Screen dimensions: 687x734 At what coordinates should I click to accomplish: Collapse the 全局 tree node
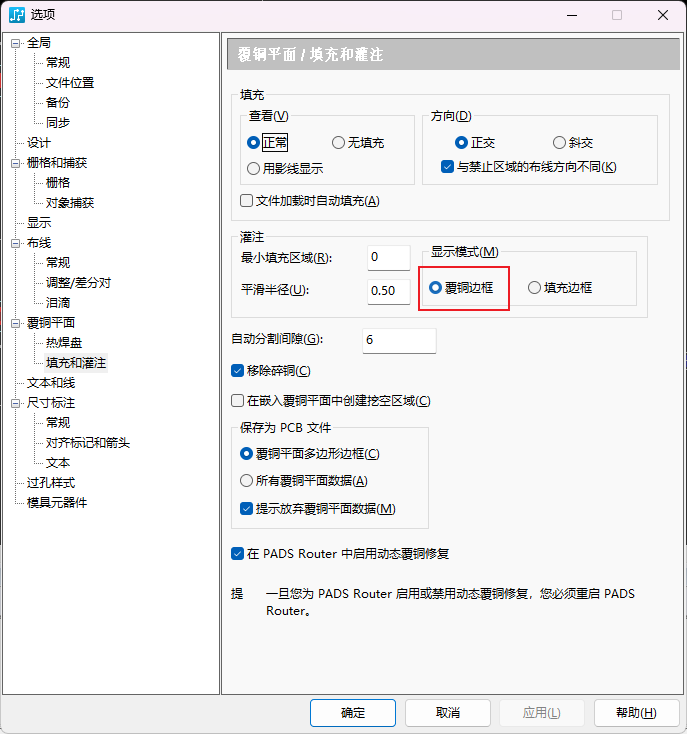click(16, 43)
